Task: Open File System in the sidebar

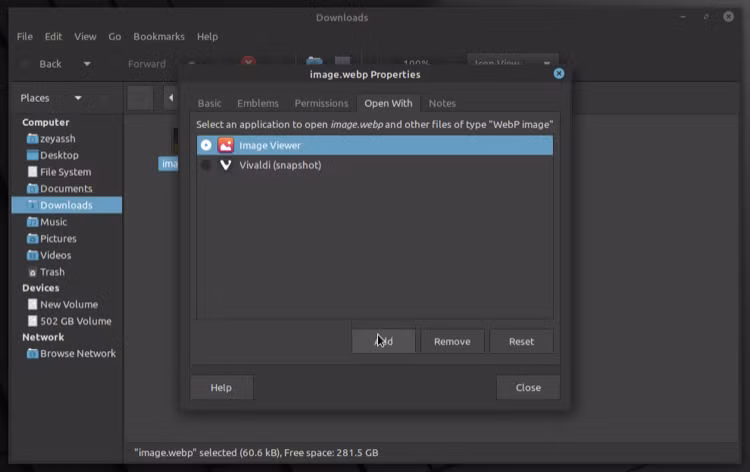Action: [x=66, y=172]
